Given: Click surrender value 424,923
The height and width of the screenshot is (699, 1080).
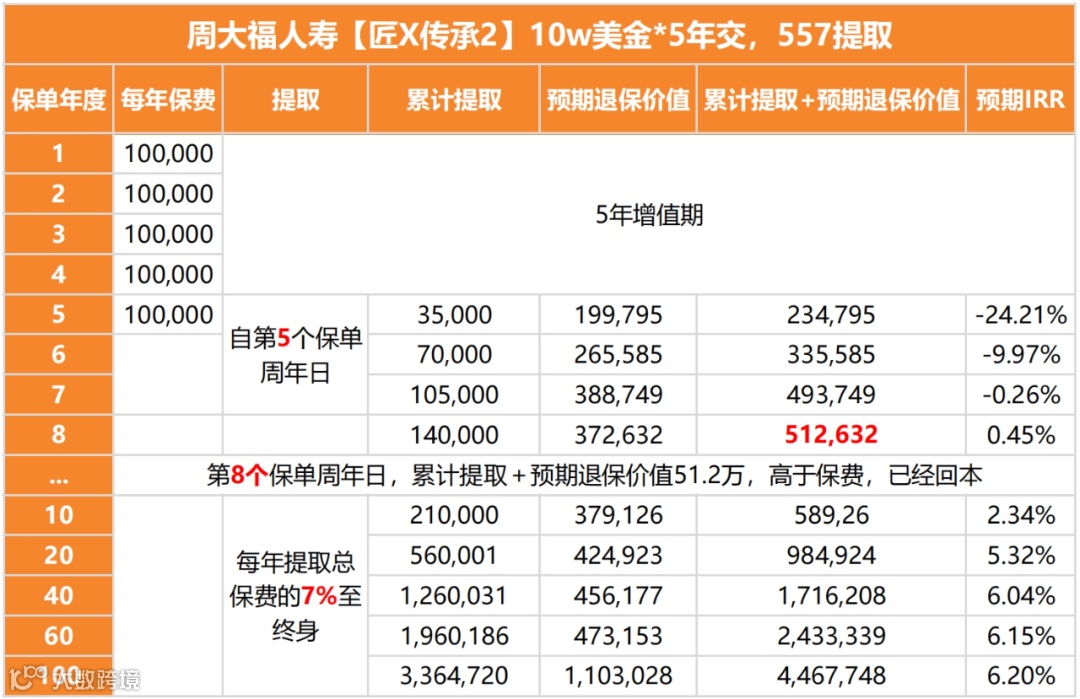Looking at the screenshot, I should click(619, 555).
